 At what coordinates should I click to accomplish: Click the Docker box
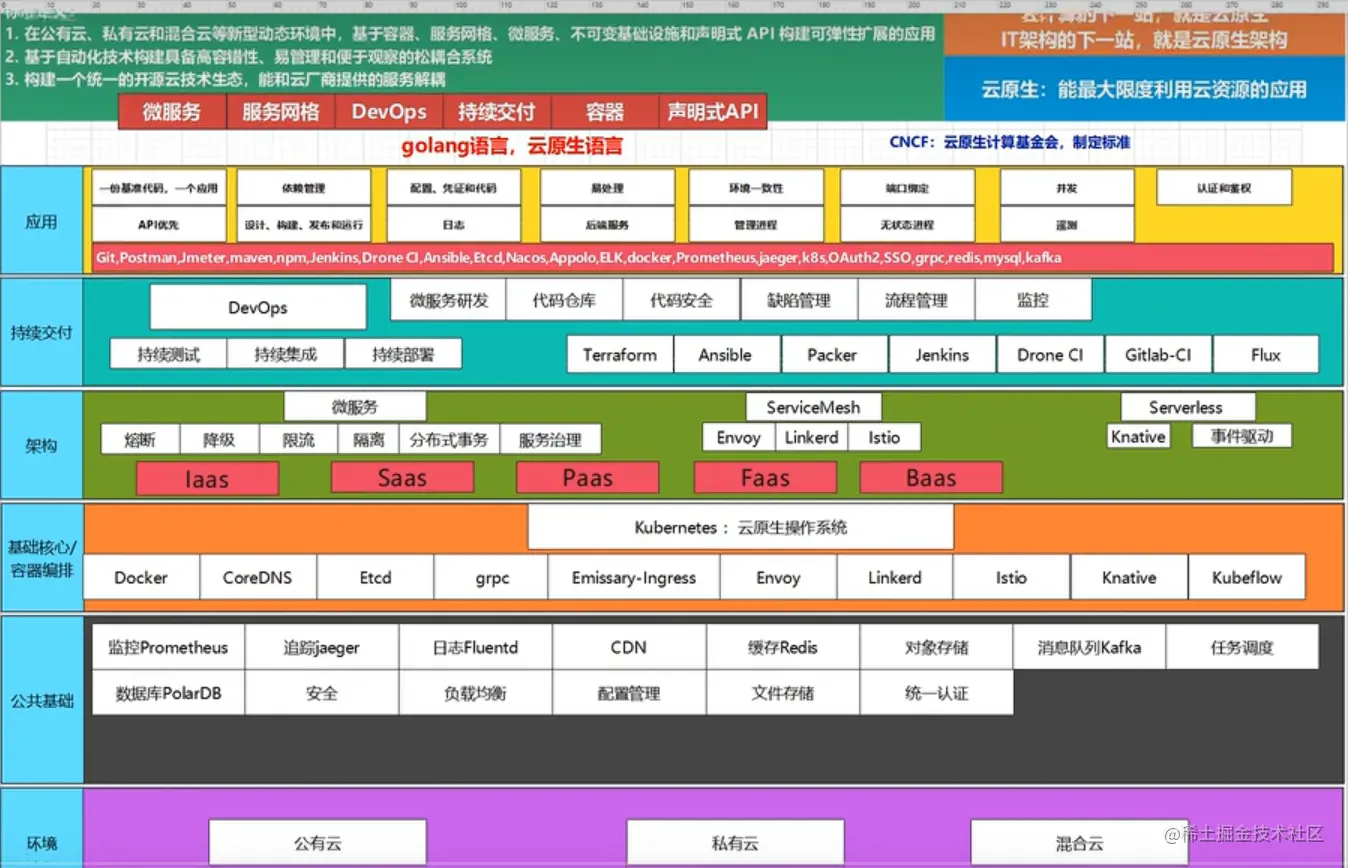coord(141,577)
